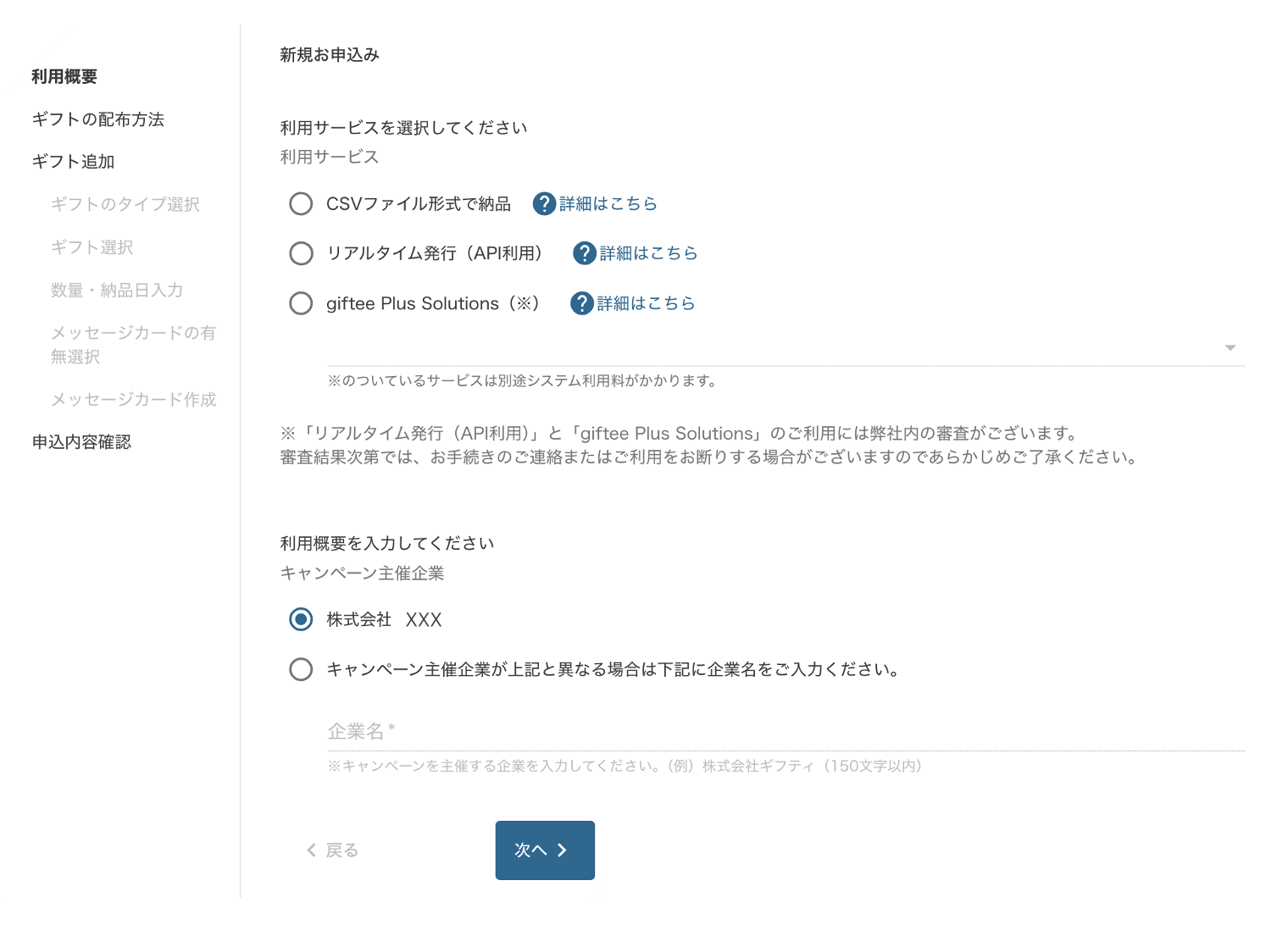Choose giftee Plus Solutions radio option

(x=301, y=303)
